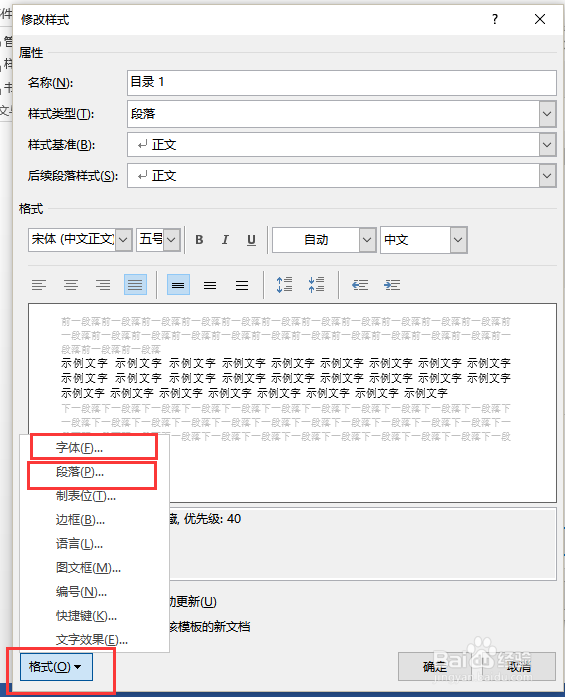The width and height of the screenshot is (565, 697).
Task: Open the 格式(O) dropdown button
Action: pyautogui.click(x=56, y=667)
